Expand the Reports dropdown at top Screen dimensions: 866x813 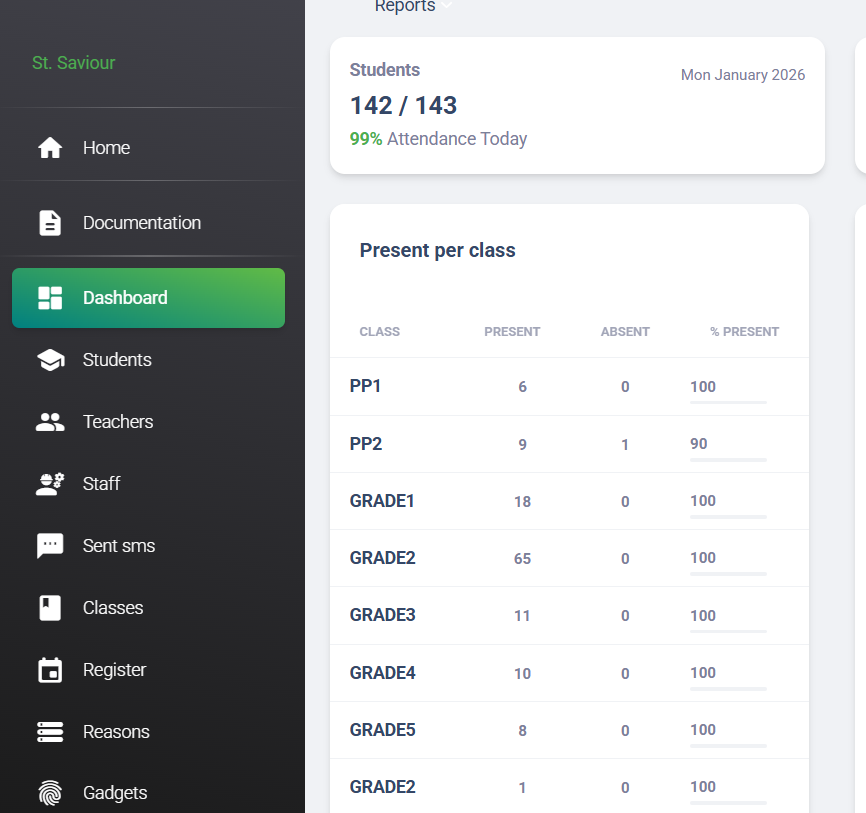coord(412,7)
